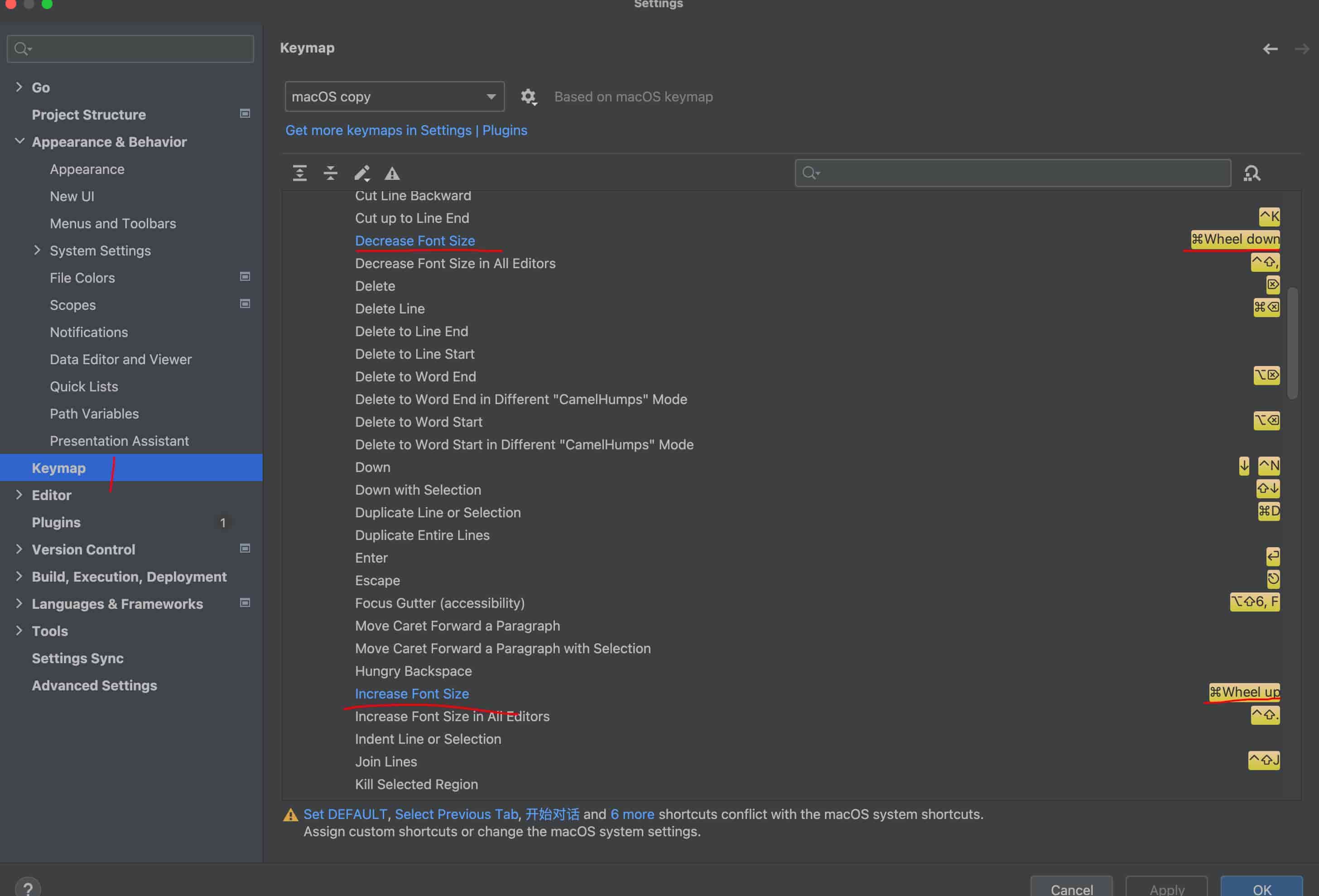Click the project-level icon beside Languages & Frameworks

click(245, 602)
